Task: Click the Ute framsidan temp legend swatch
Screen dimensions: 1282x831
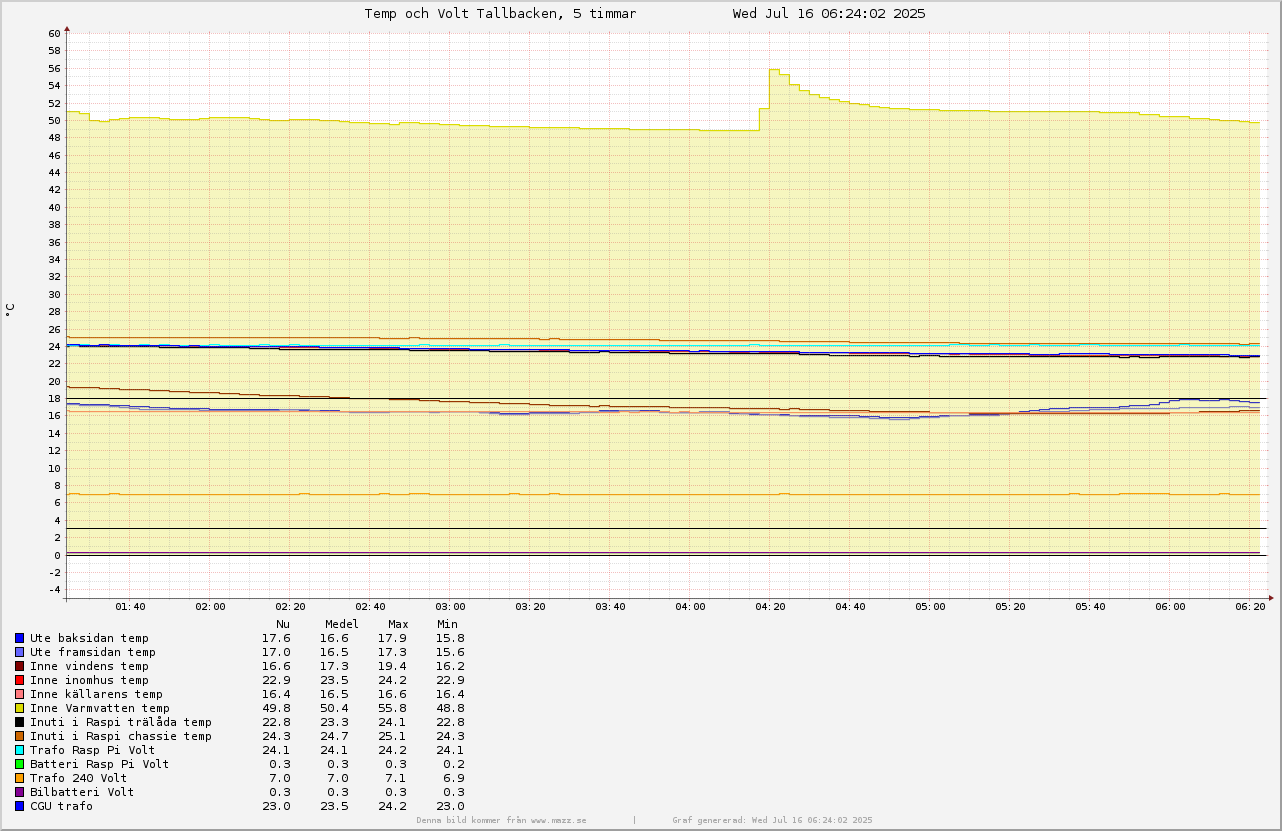Action: click(x=19, y=652)
